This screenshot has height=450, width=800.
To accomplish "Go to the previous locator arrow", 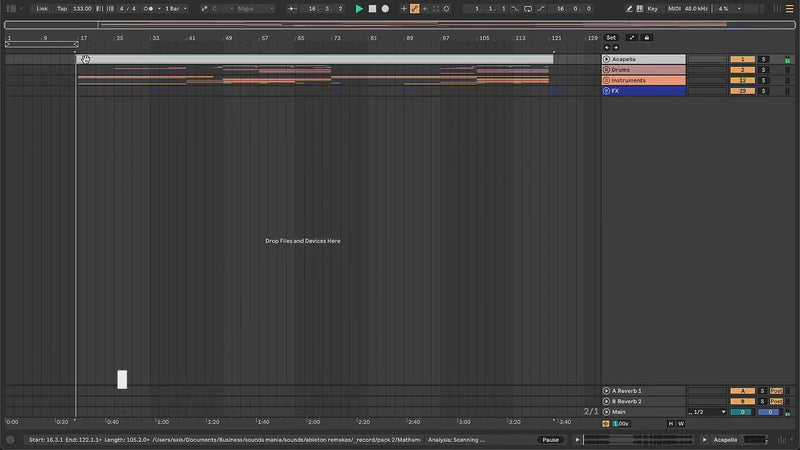I will coord(605,47).
